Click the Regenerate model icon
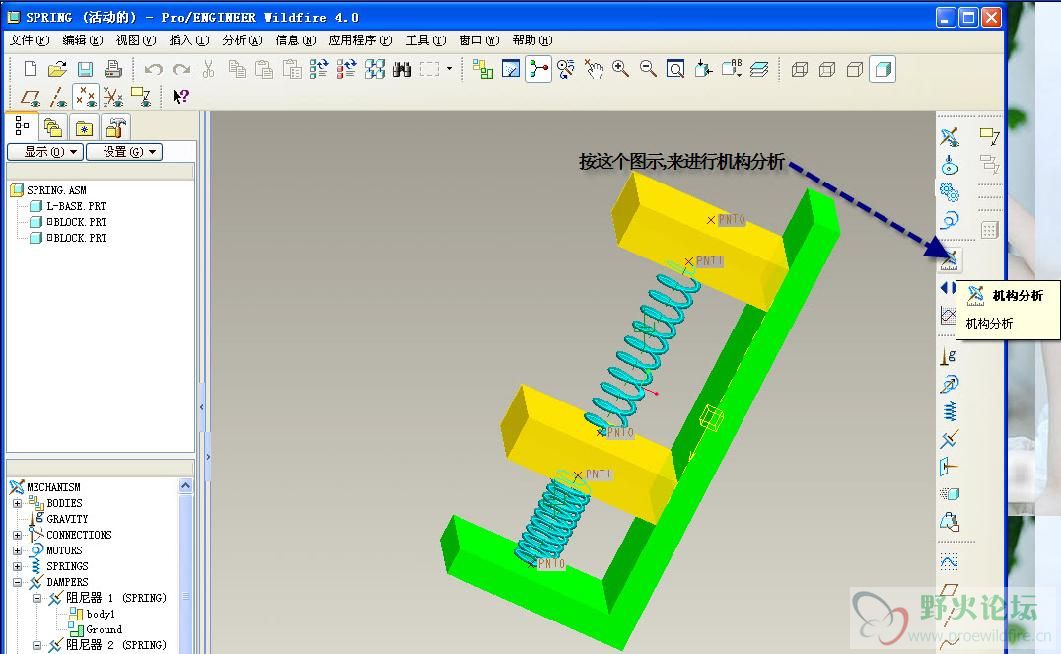The height and width of the screenshot is (654, 1061). click(319, 69)
